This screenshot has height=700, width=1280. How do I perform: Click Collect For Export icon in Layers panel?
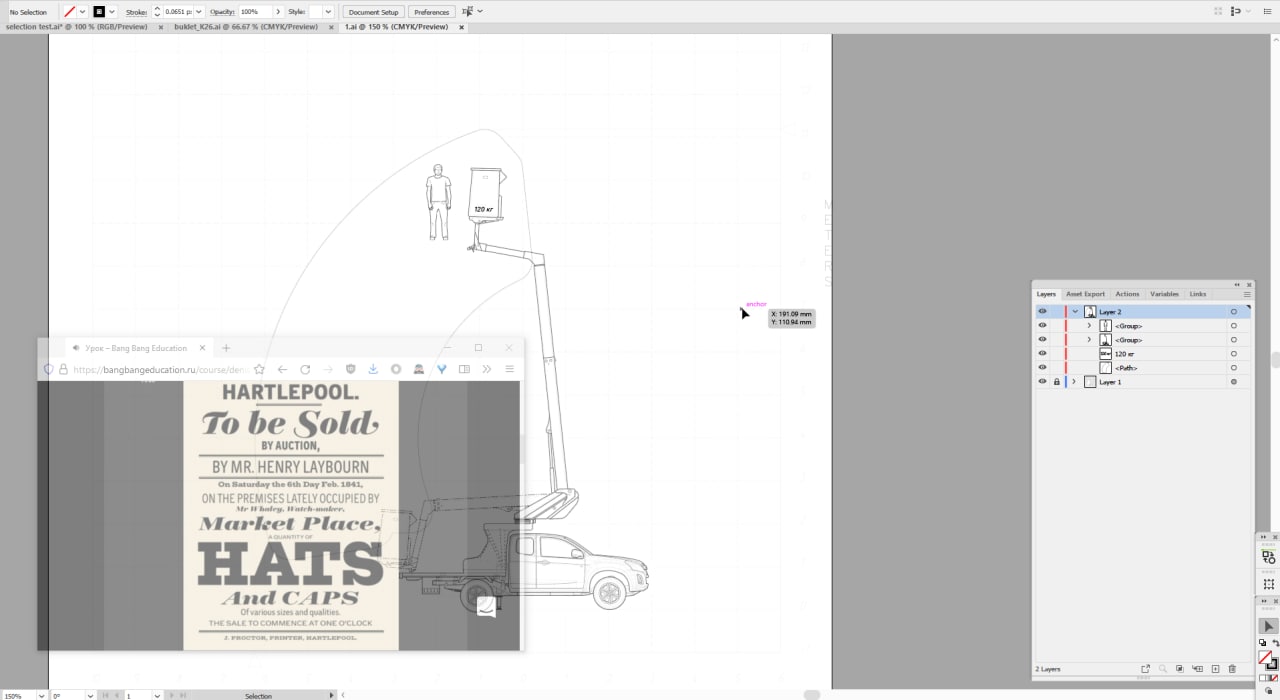point(1146,668)
